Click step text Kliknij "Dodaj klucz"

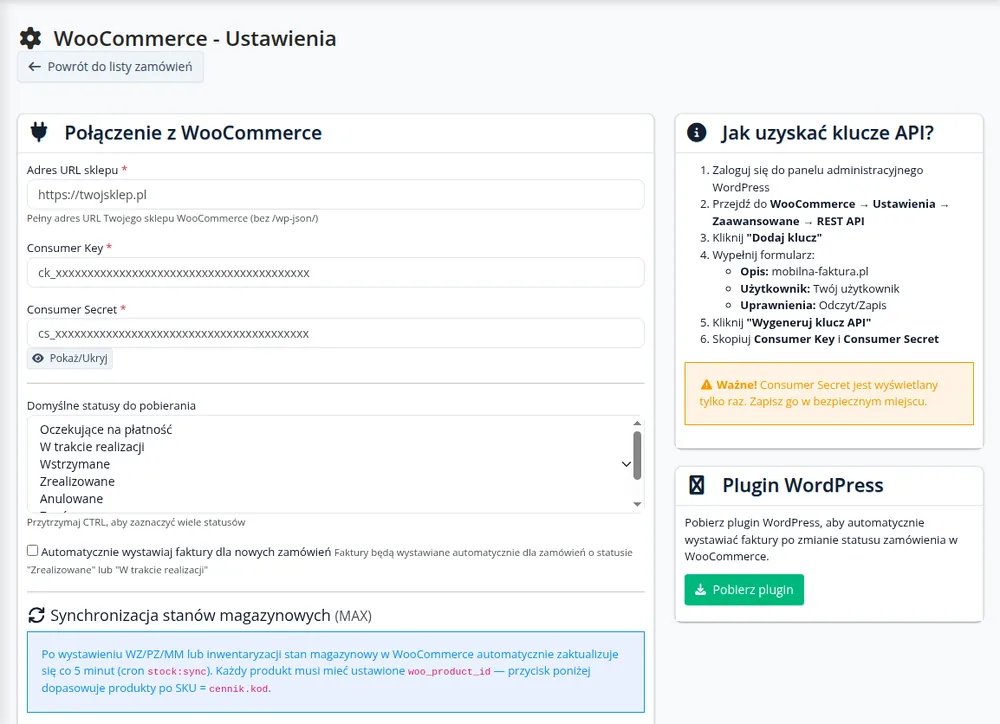point(767,237)
